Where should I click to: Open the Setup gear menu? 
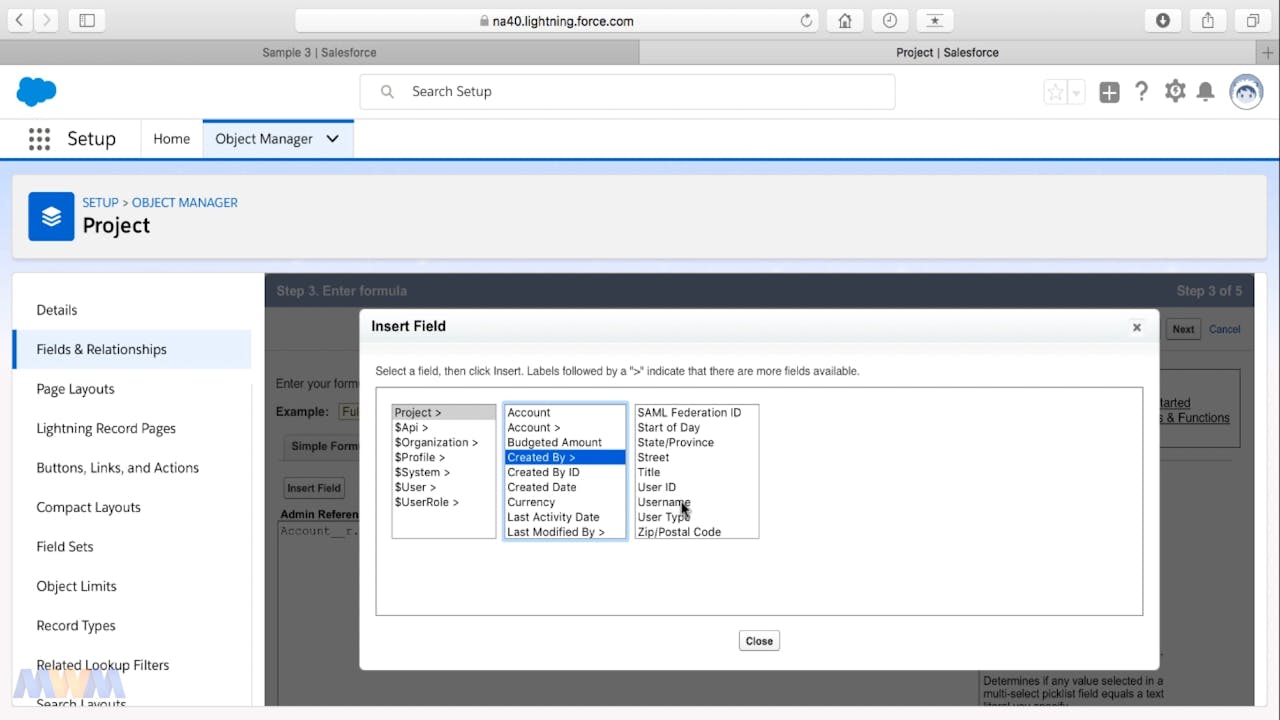click(1175, 92)
